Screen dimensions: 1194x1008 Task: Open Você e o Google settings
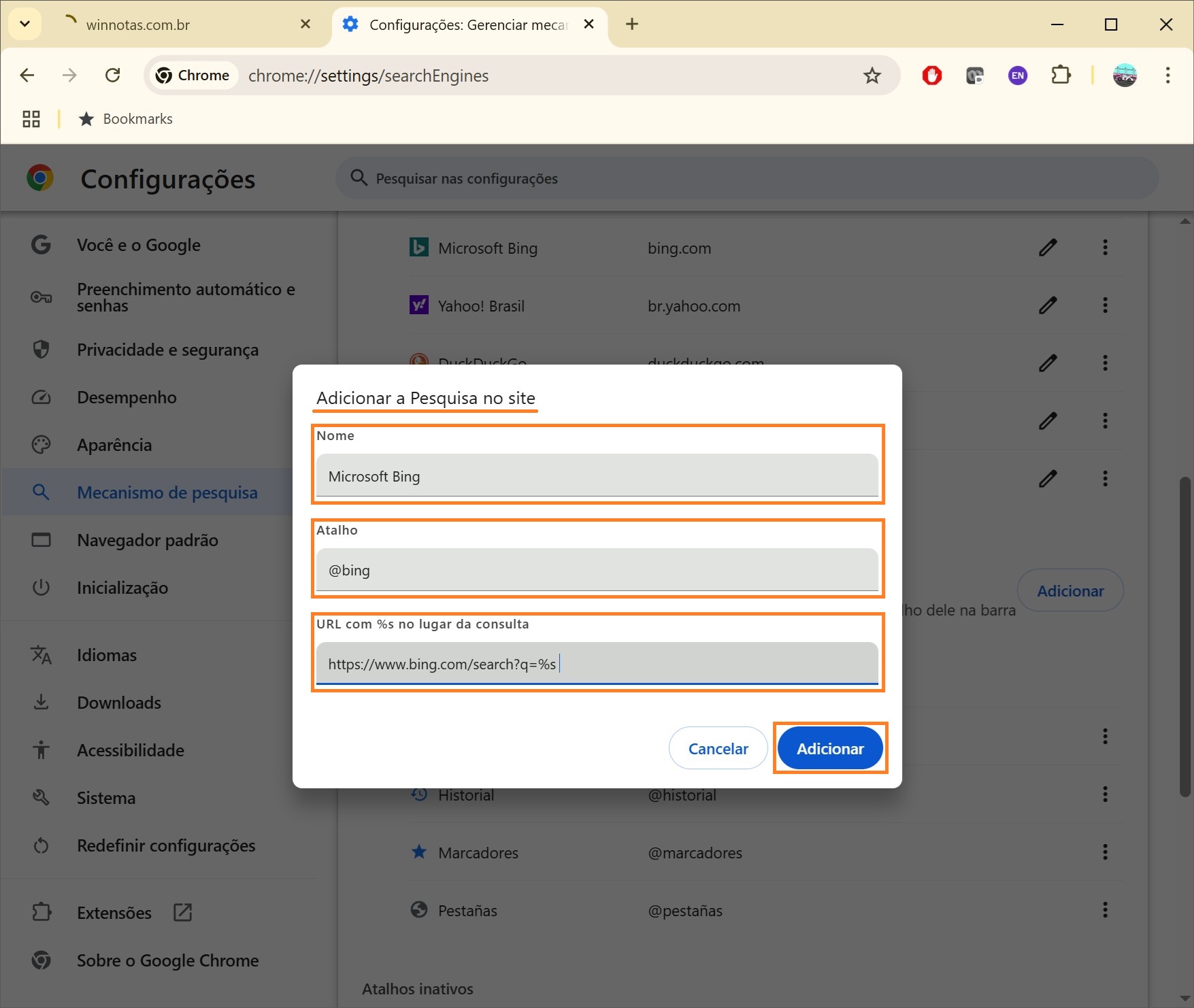(139, 245)
